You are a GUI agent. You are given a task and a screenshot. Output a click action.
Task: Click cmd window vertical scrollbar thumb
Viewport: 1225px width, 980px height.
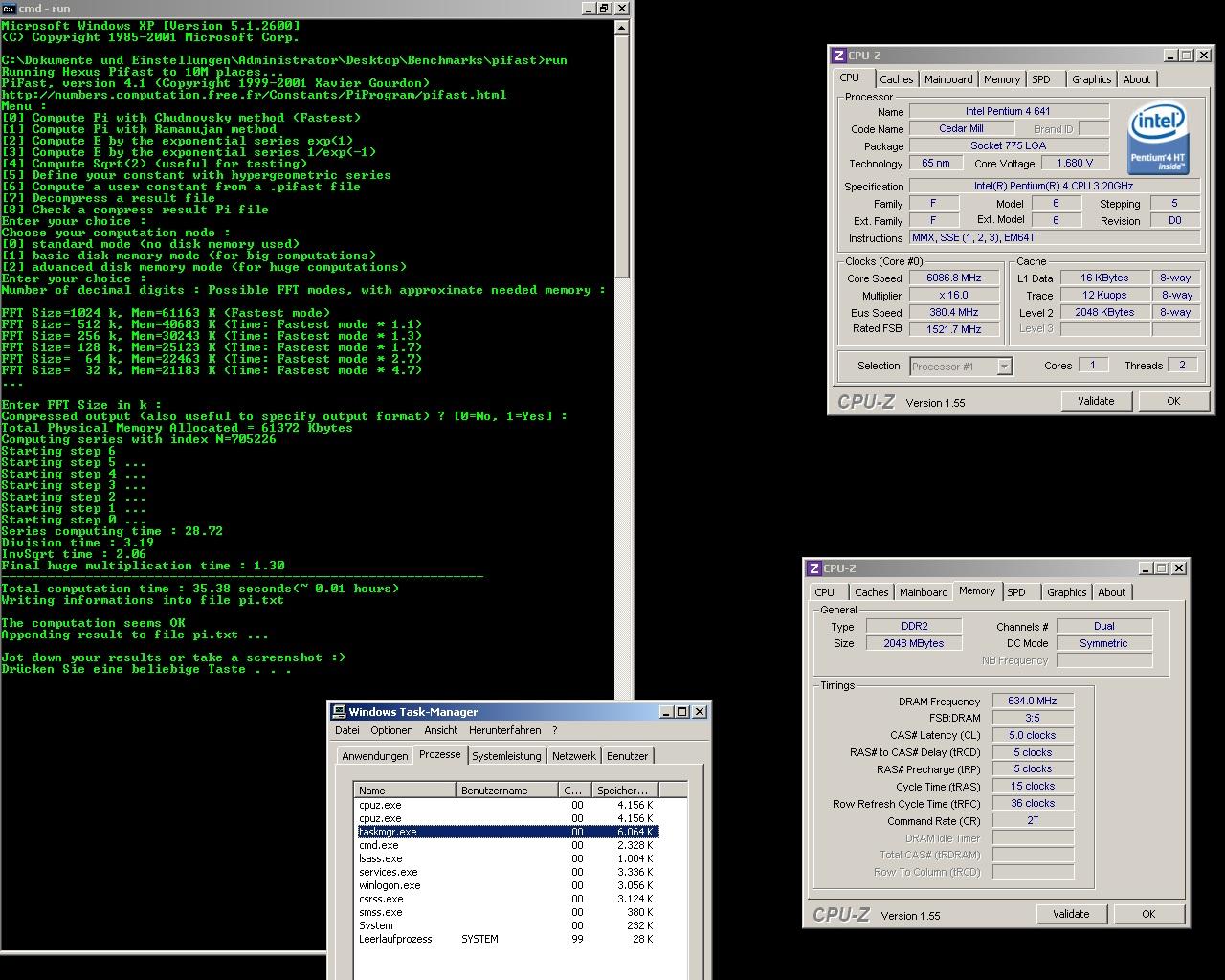coord(621,158)
